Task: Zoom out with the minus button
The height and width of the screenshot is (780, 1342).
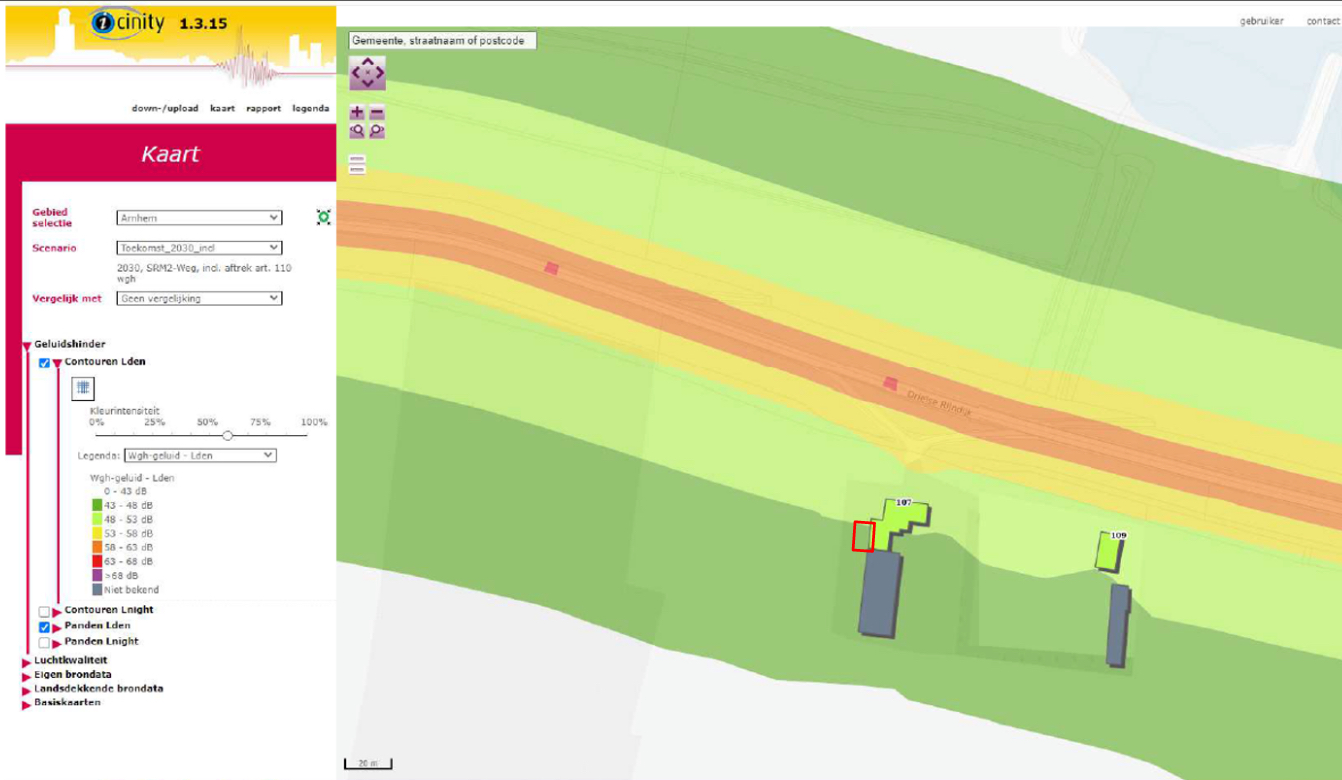Action: pyautogui.click(x=377, y=113)
